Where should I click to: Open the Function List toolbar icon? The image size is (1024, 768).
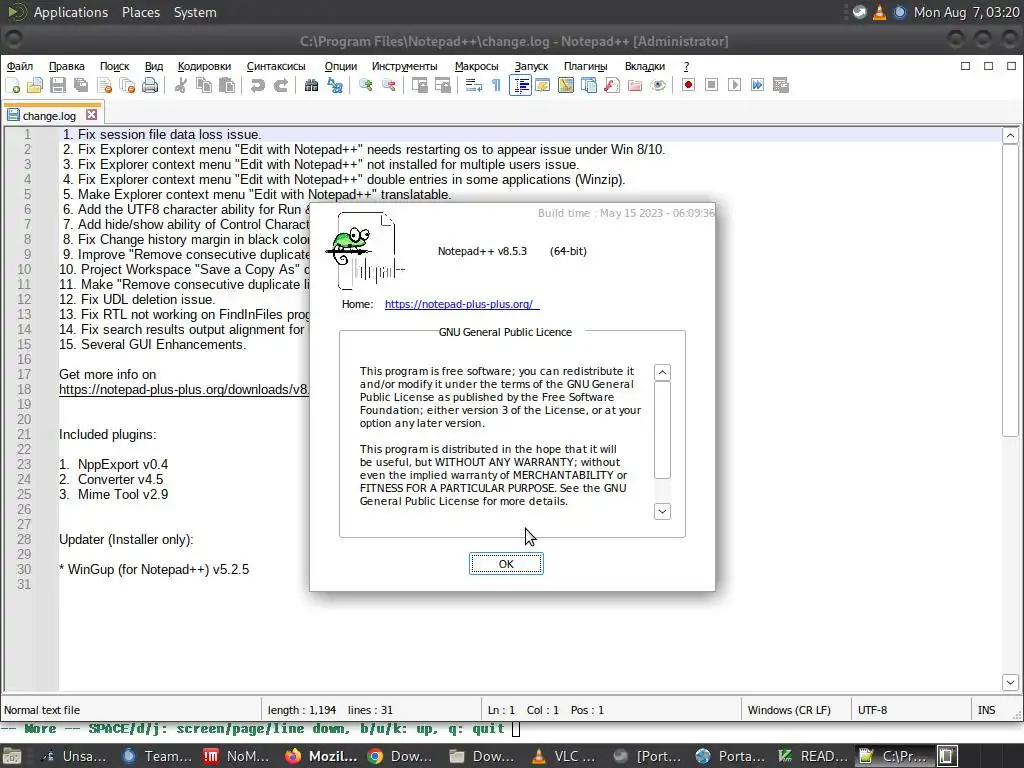tap(612, 85)
